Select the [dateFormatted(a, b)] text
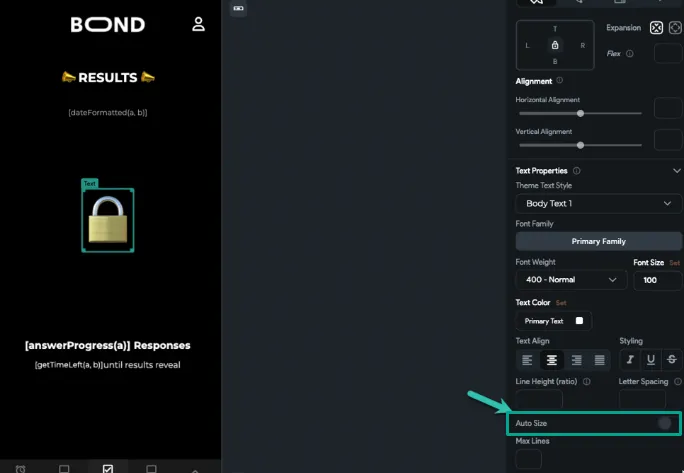 [x=108, y=113]
